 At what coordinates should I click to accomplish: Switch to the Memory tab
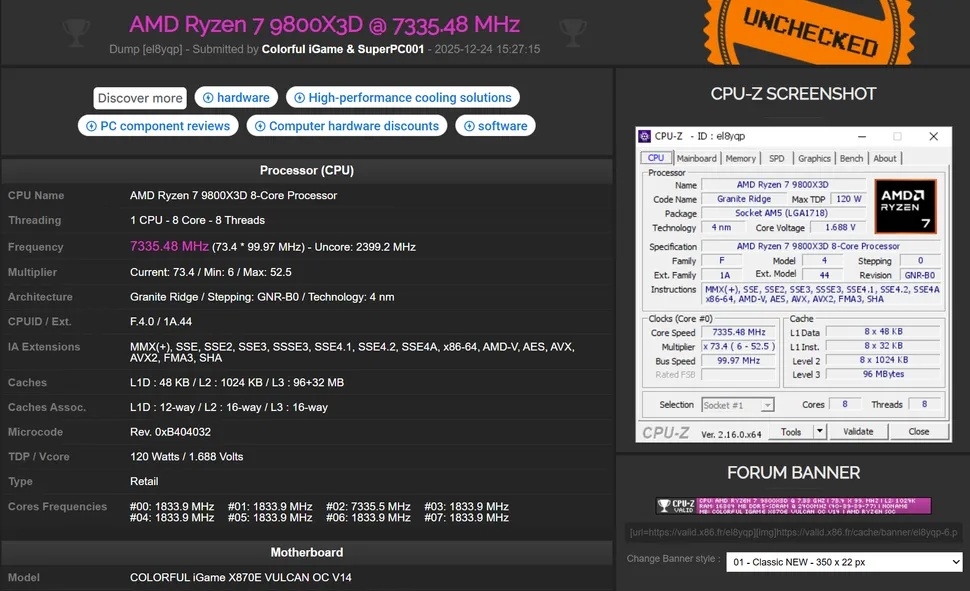[741, 157]
